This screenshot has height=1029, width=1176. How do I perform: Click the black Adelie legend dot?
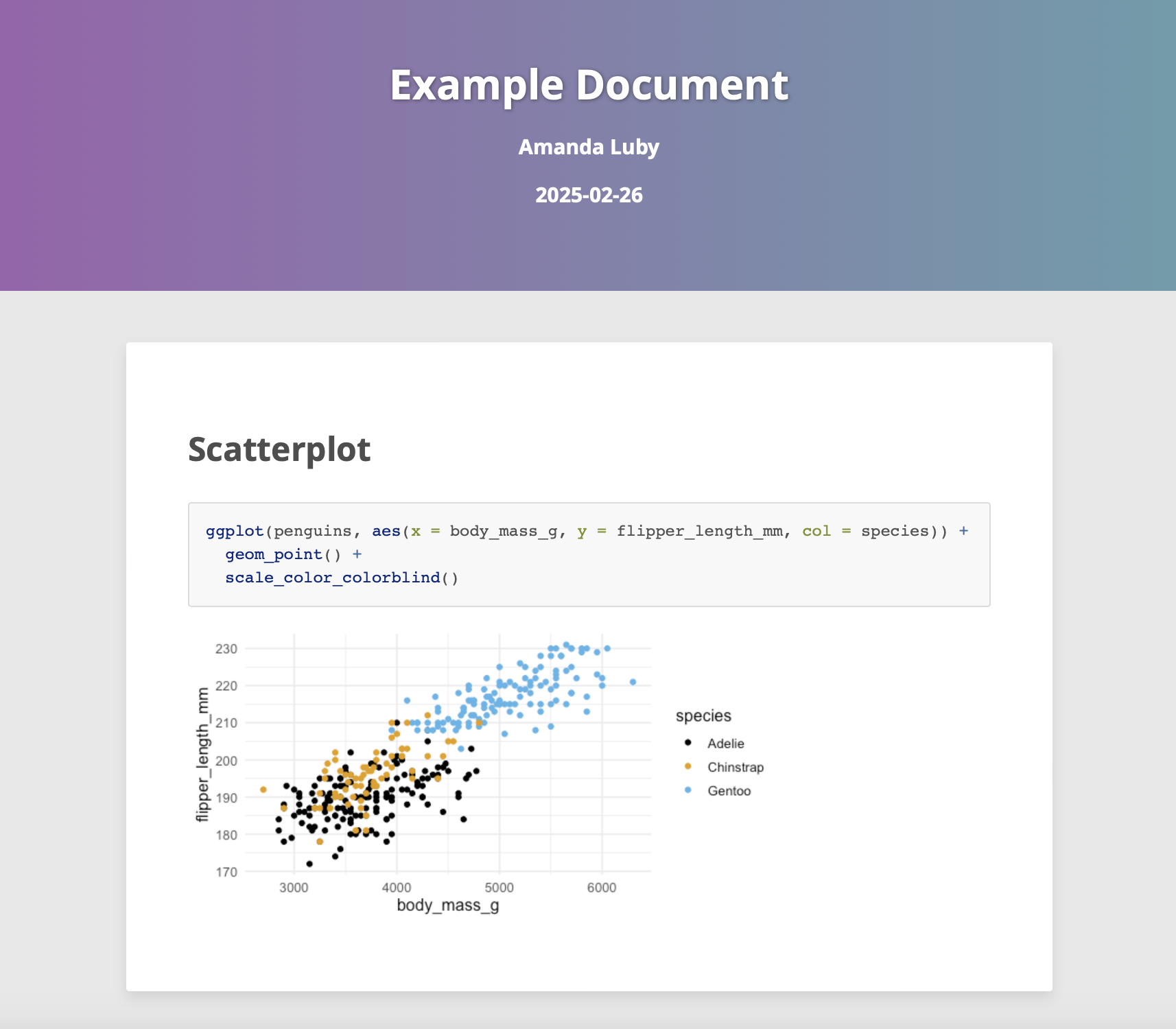[x=688, y=743]
